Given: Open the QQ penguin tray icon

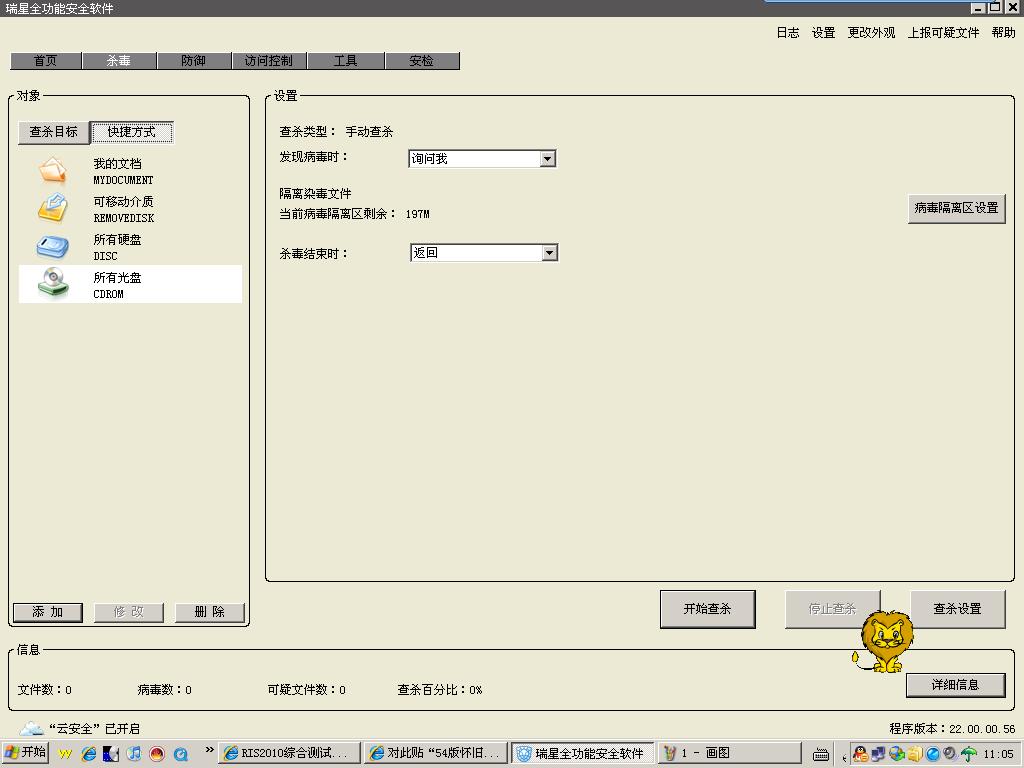Looking at the screenshot, I should [x=861, y=754].
